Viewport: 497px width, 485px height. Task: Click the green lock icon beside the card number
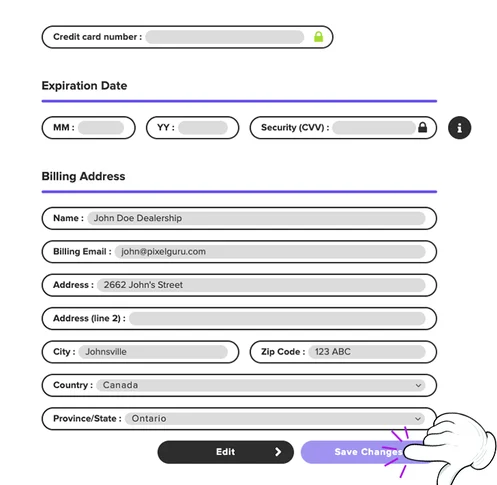(x=318, y=37)
